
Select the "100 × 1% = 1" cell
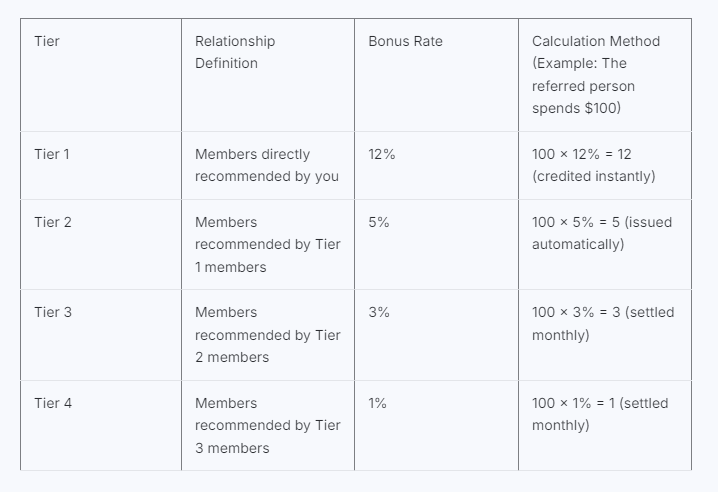click(599, 414)
